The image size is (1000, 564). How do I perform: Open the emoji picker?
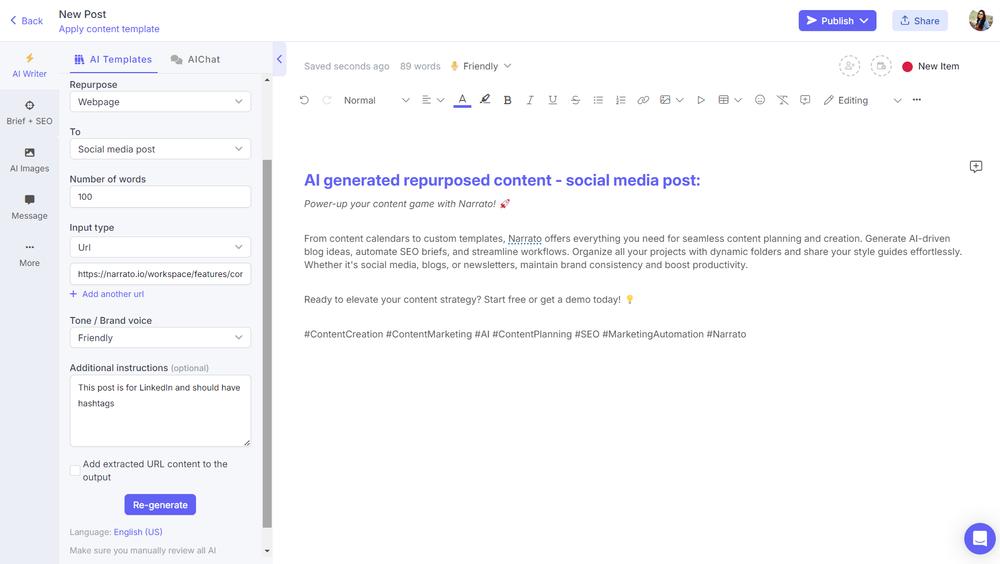click(760, 100)
